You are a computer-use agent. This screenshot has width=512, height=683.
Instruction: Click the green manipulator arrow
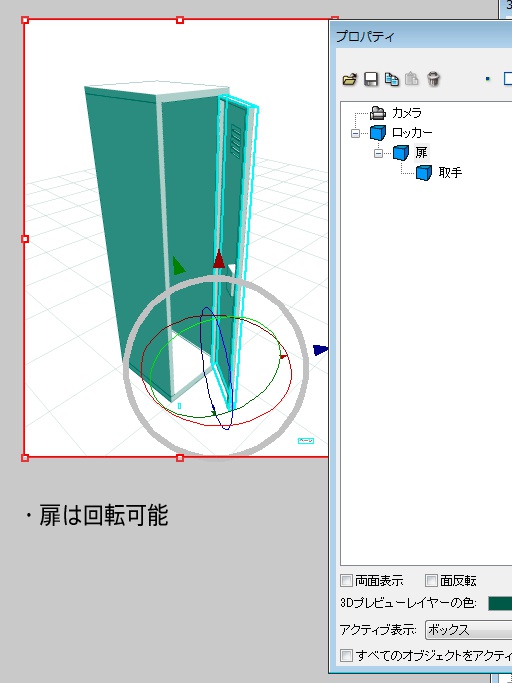(x=178, y=266)
